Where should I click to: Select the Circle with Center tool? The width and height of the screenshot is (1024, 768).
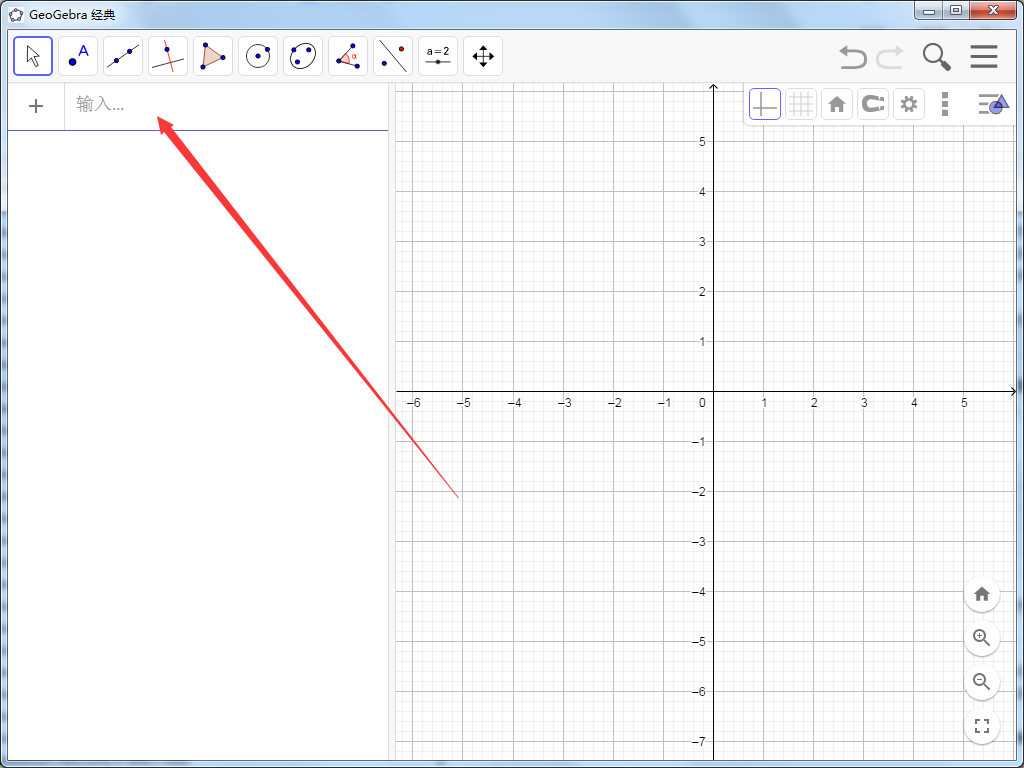point(257,56)
